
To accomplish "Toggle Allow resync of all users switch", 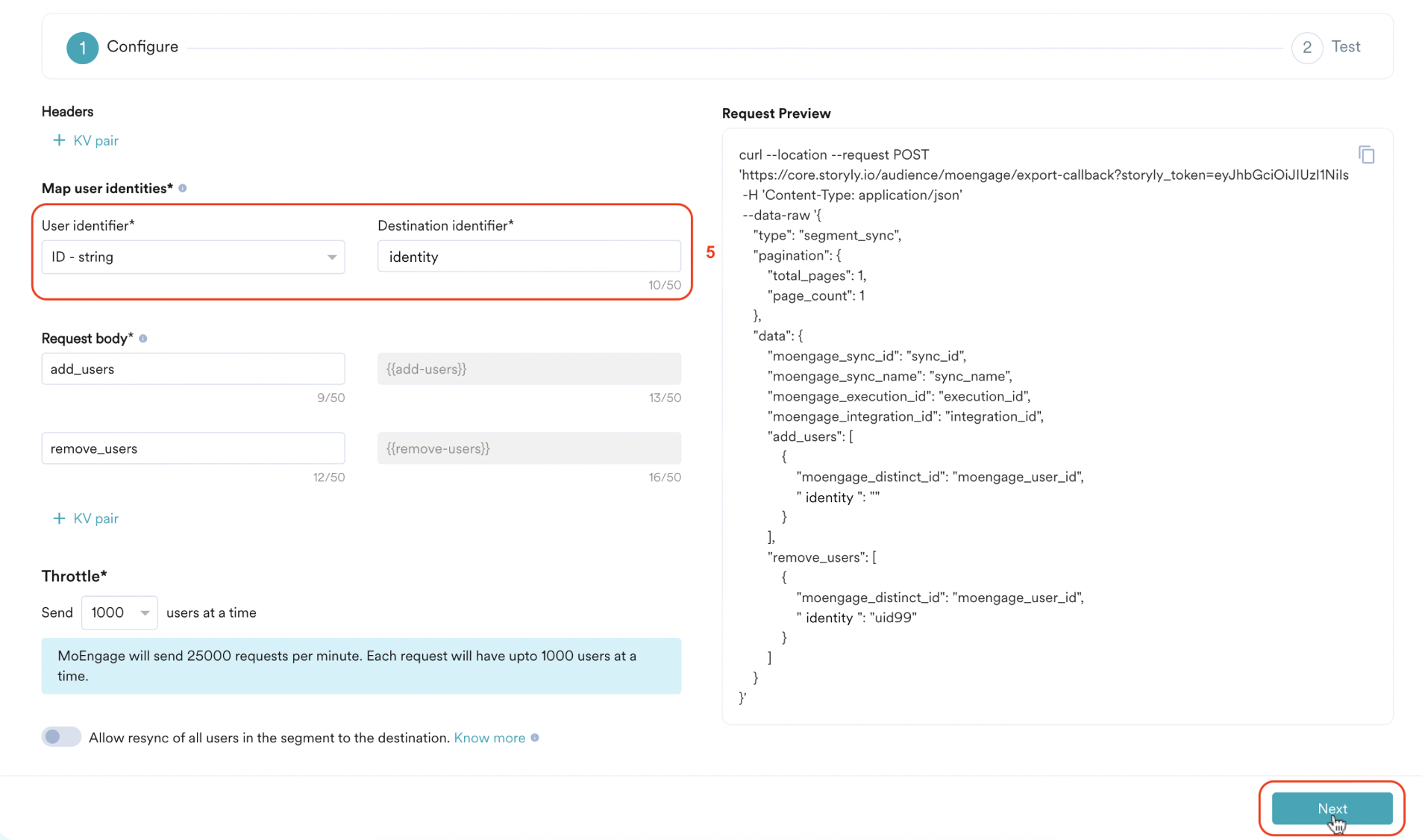I will [x=61, y=737].
